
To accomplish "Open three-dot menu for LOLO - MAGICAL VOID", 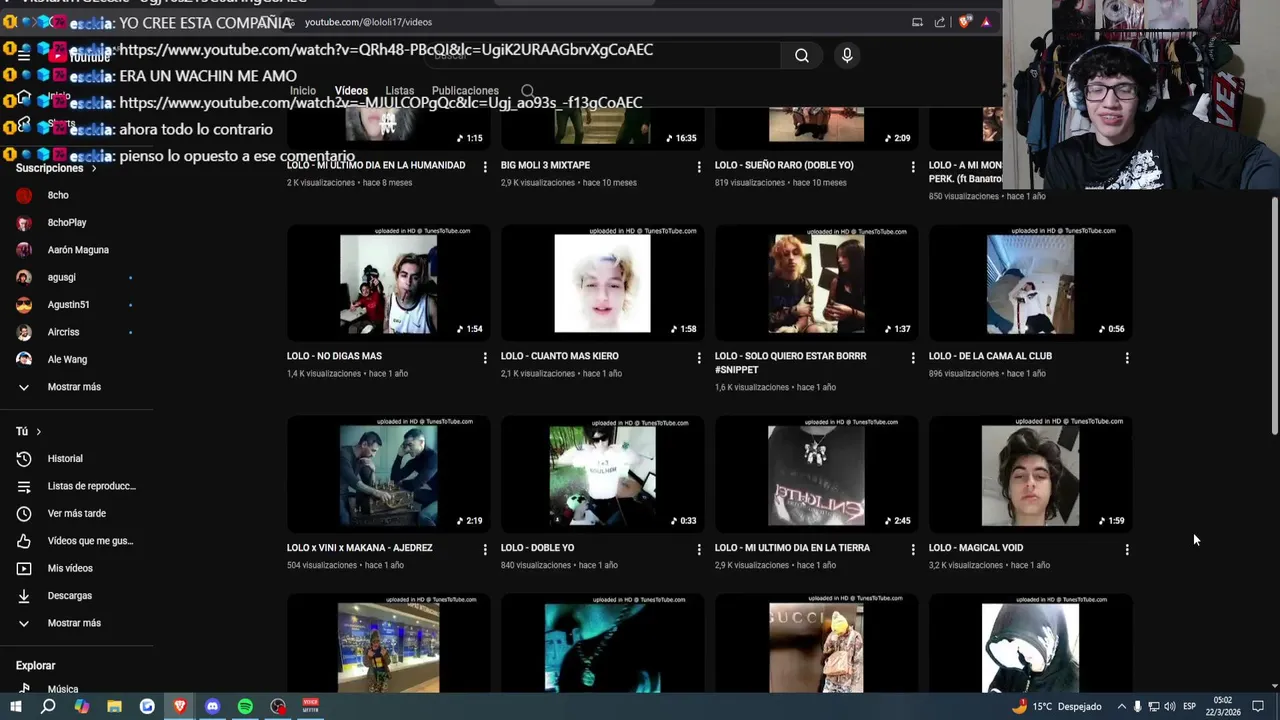I will coord(1127,549).
